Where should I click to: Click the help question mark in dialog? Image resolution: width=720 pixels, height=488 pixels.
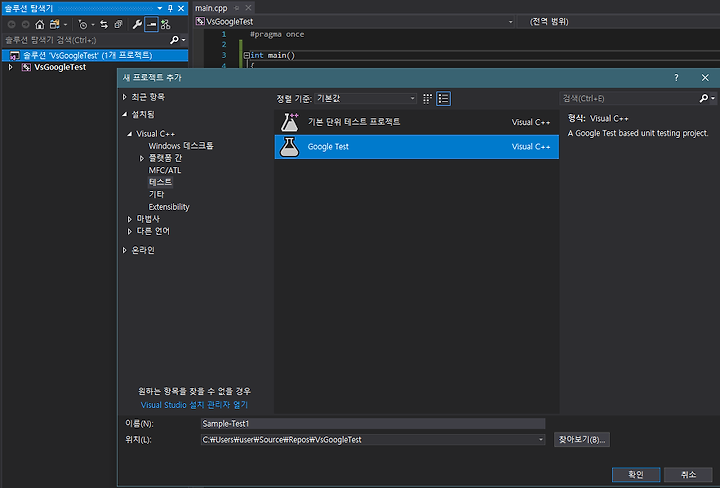676,78
